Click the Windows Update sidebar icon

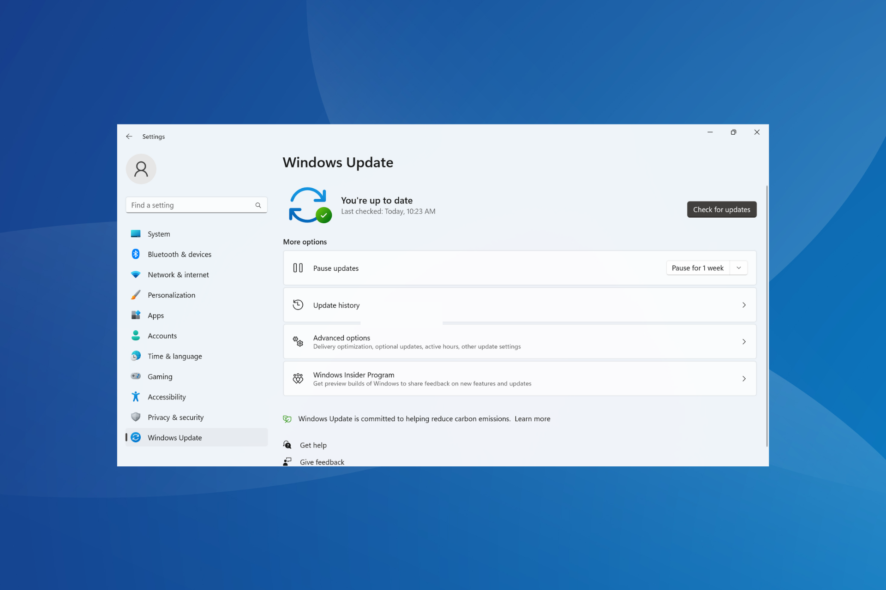(136, 437)
